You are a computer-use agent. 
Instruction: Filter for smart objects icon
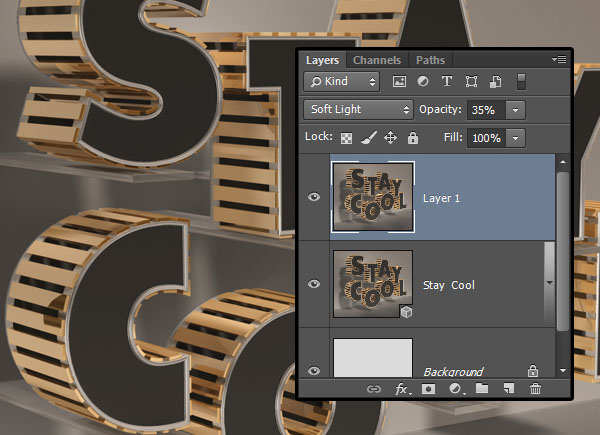[x=496, y=81]
